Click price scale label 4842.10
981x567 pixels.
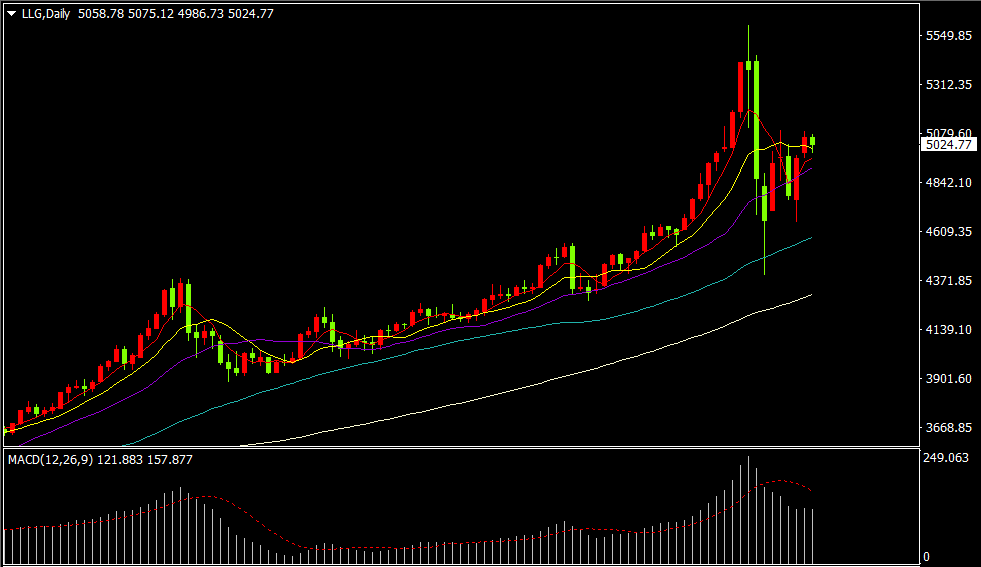[x=948, y=183]
